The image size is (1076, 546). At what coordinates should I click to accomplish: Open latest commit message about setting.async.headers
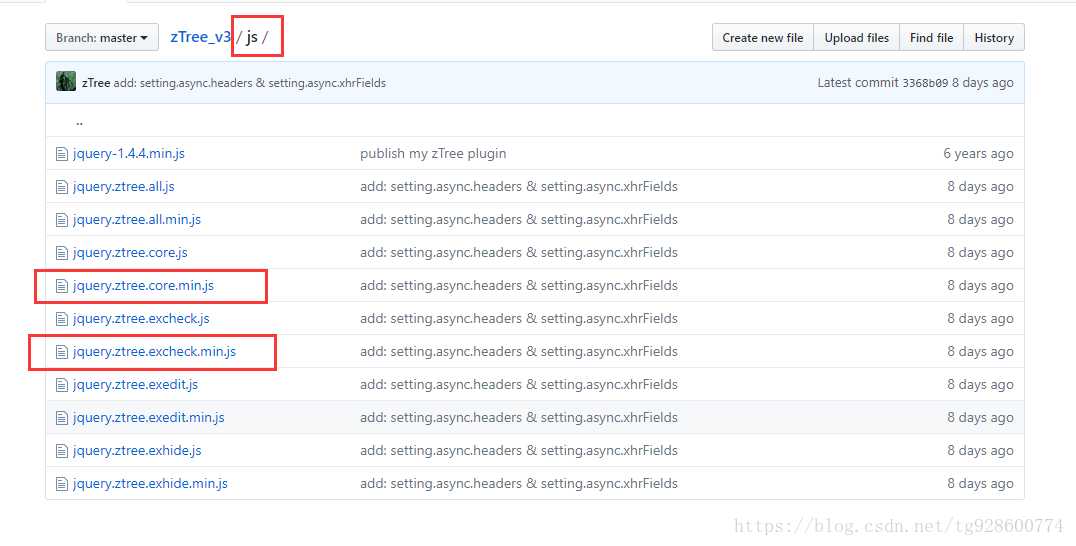[x=250, y=83]
